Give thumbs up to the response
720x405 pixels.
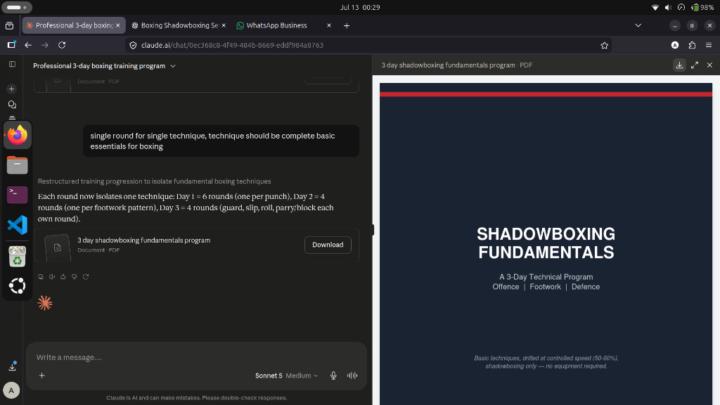pos(63,276)
